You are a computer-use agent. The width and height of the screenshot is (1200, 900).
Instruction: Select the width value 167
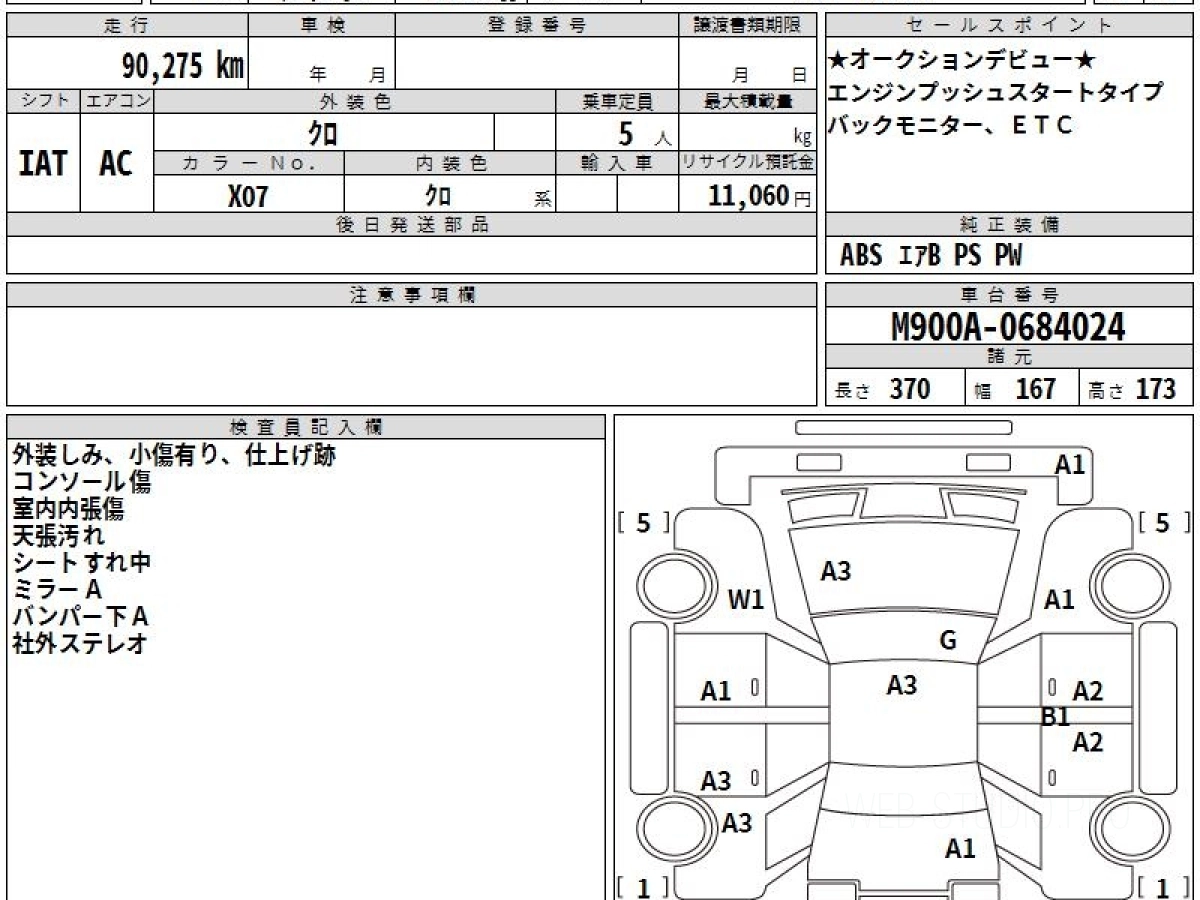coord(1035,389)
